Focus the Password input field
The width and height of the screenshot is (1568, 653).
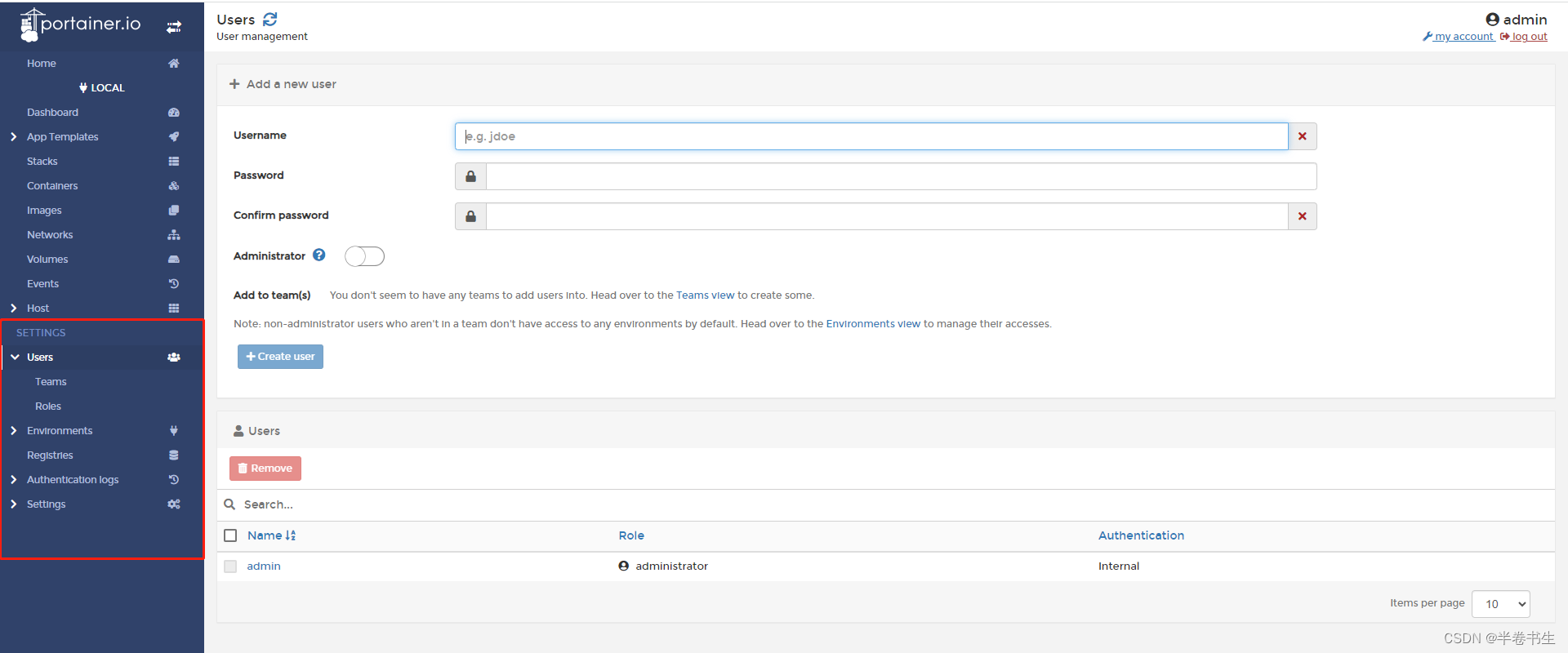click(901, 176)
